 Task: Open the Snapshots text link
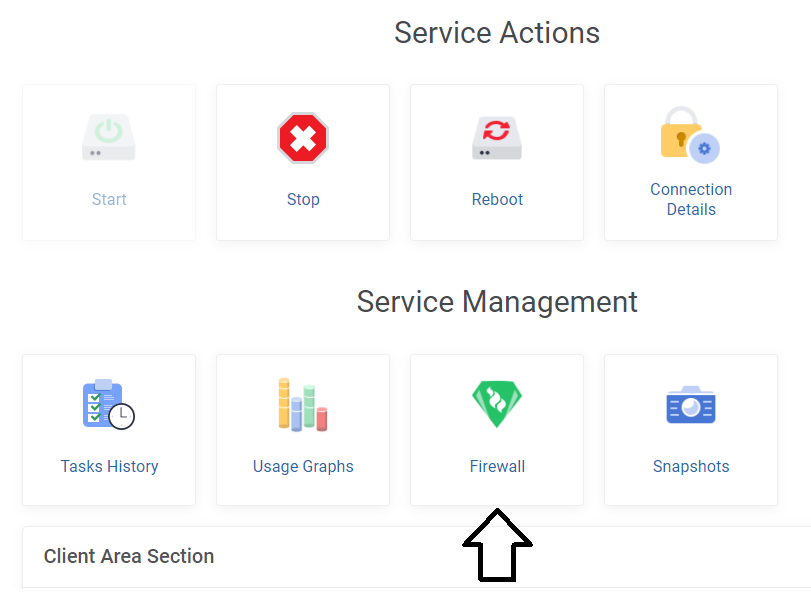pyautogui.click(x=691, y=466)
